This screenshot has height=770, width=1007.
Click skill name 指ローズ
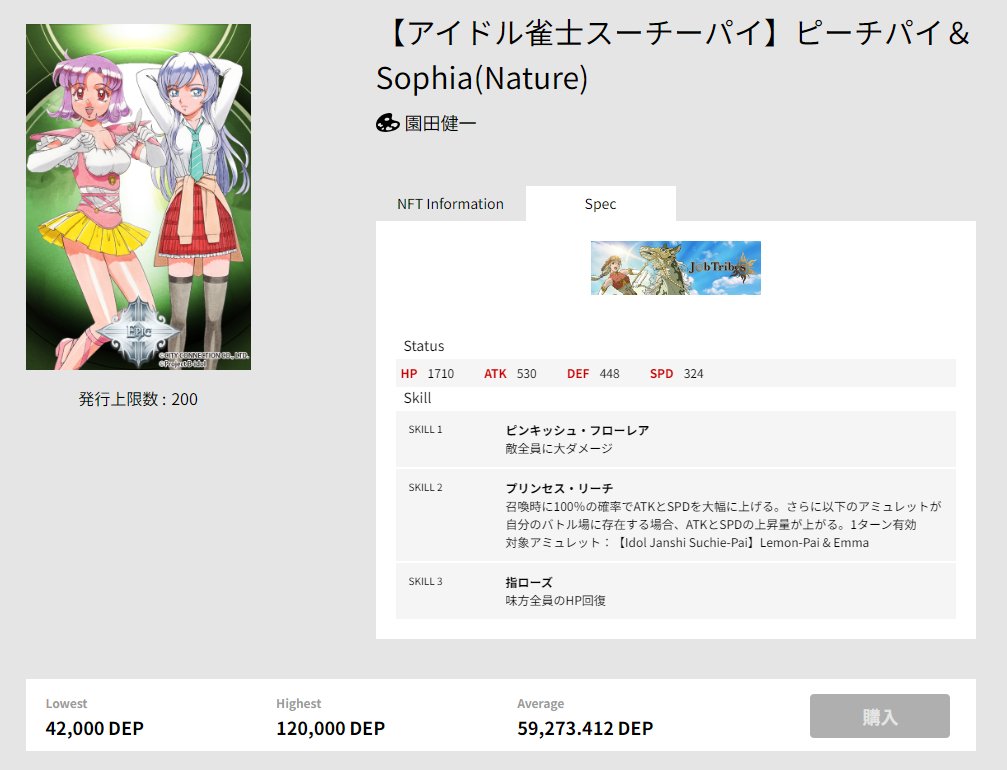529,582
